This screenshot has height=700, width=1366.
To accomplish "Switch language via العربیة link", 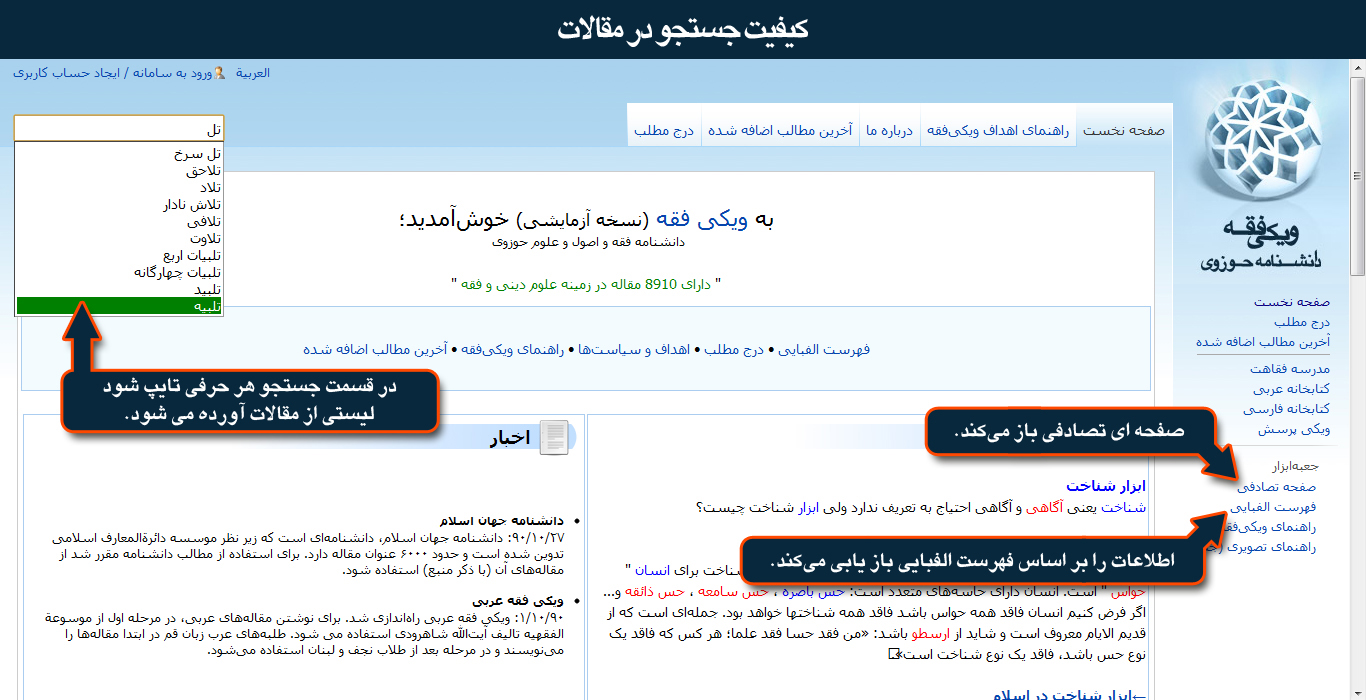I will (x=253, y=73).
